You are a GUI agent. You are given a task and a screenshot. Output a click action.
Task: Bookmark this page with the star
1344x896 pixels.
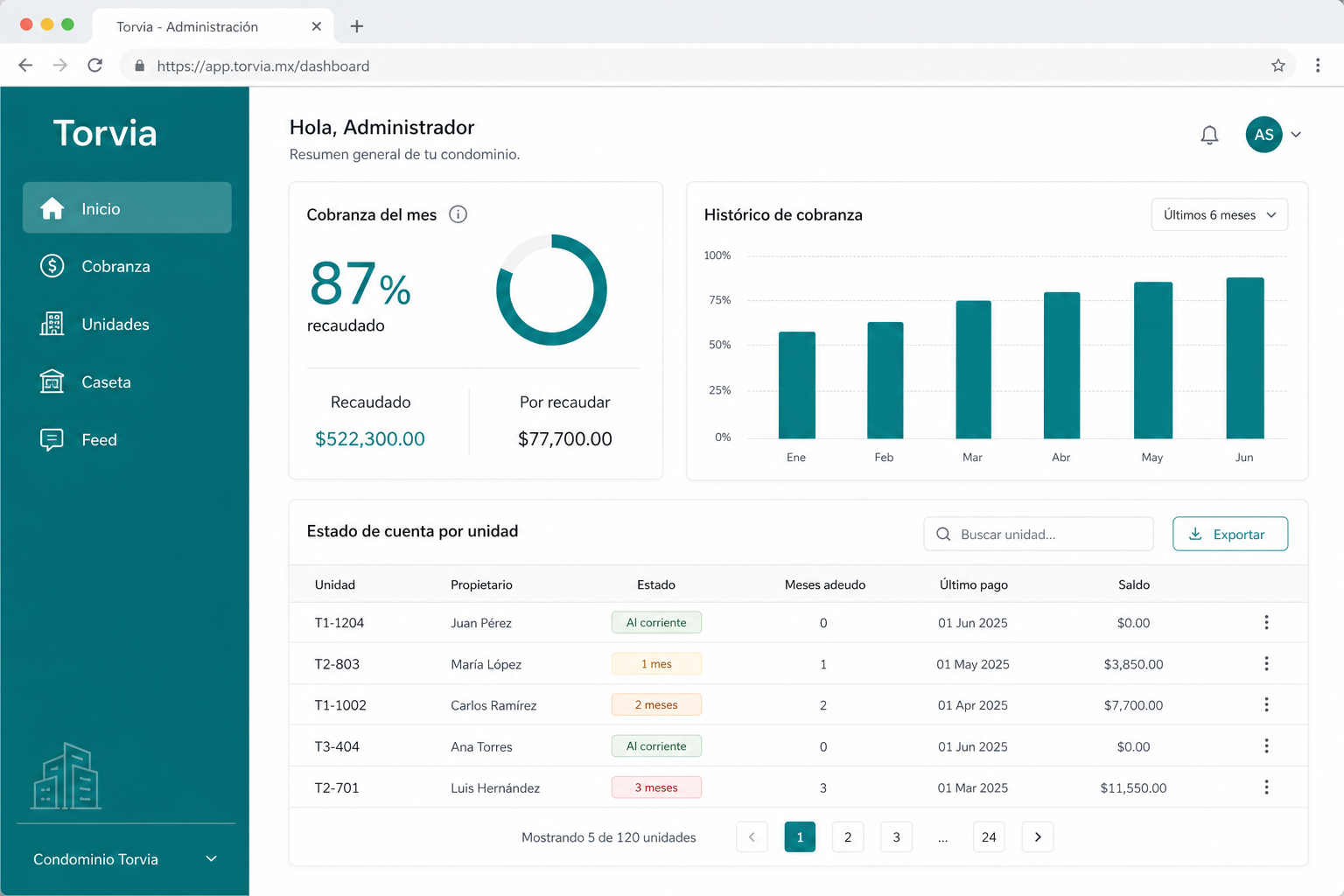tap(1278, 66)
